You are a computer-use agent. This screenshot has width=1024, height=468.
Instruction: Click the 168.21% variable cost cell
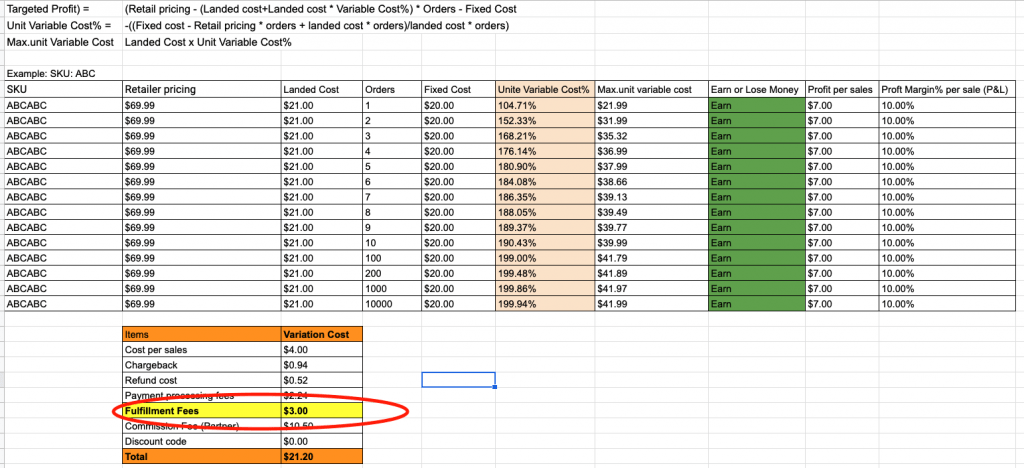tap(545, 136)
